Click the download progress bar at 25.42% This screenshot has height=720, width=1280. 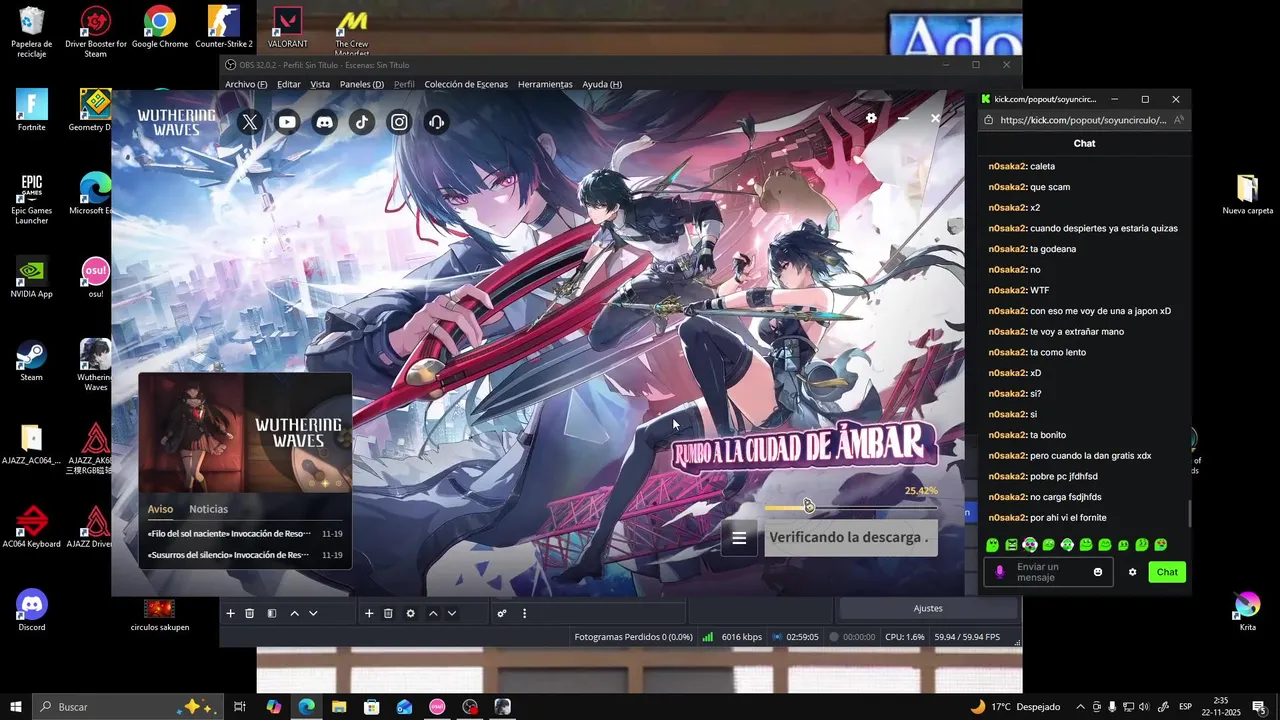tap(851, 507)
